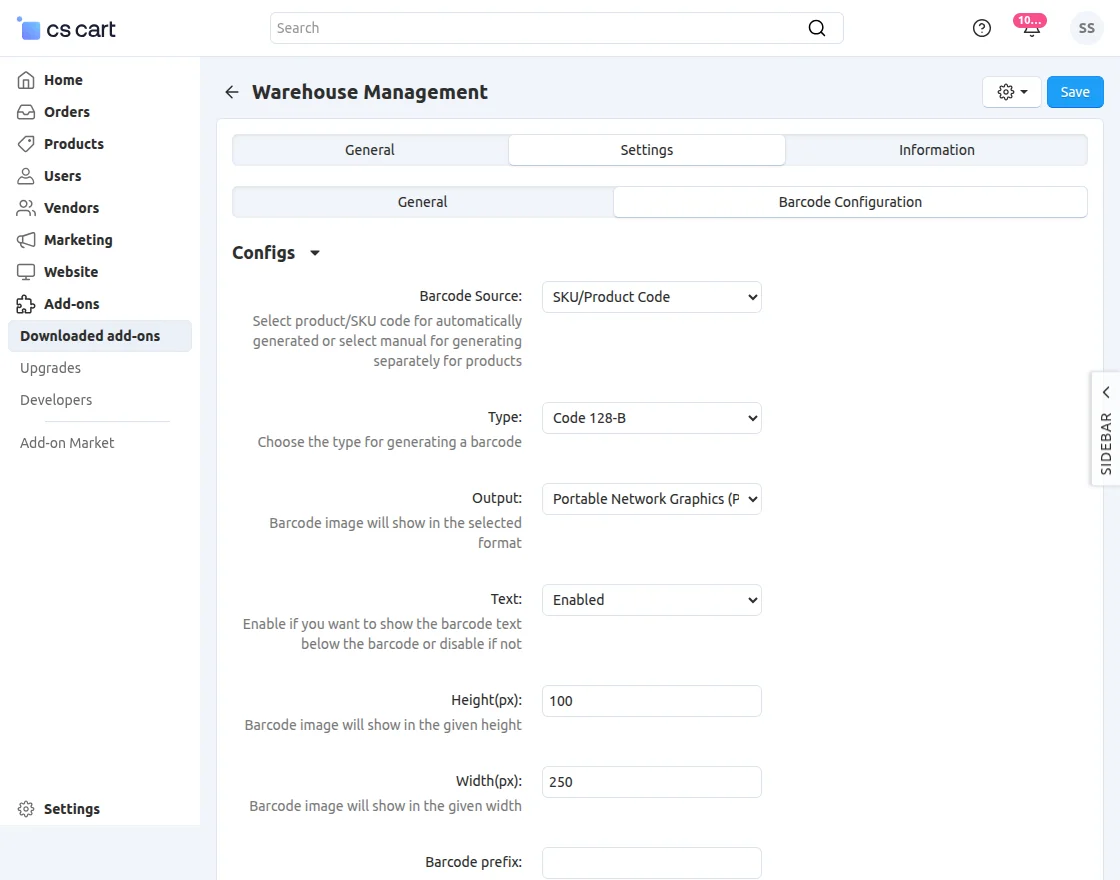Open the Add-on Market link
The image size is (1120, 880).
click(x=67, y=443)
